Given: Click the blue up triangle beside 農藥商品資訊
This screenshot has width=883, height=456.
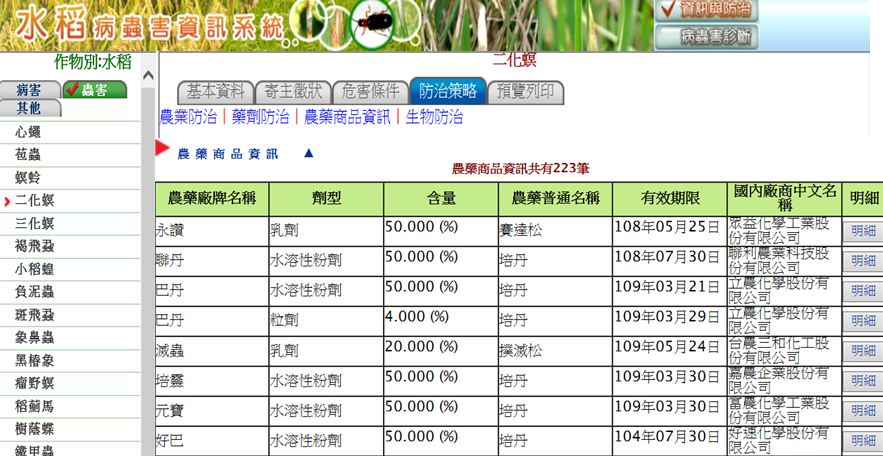Looking at the screenshot, I should (x=308, y=154).
